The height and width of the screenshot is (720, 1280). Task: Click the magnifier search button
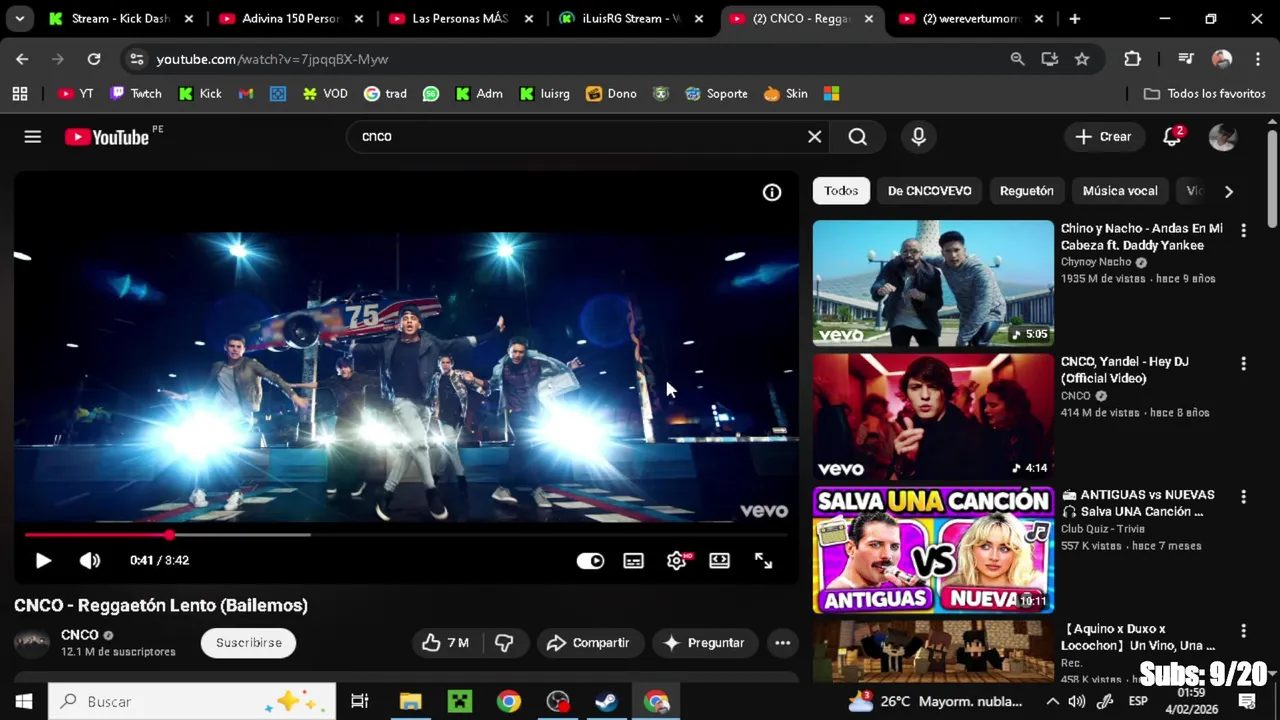[858, 137]
